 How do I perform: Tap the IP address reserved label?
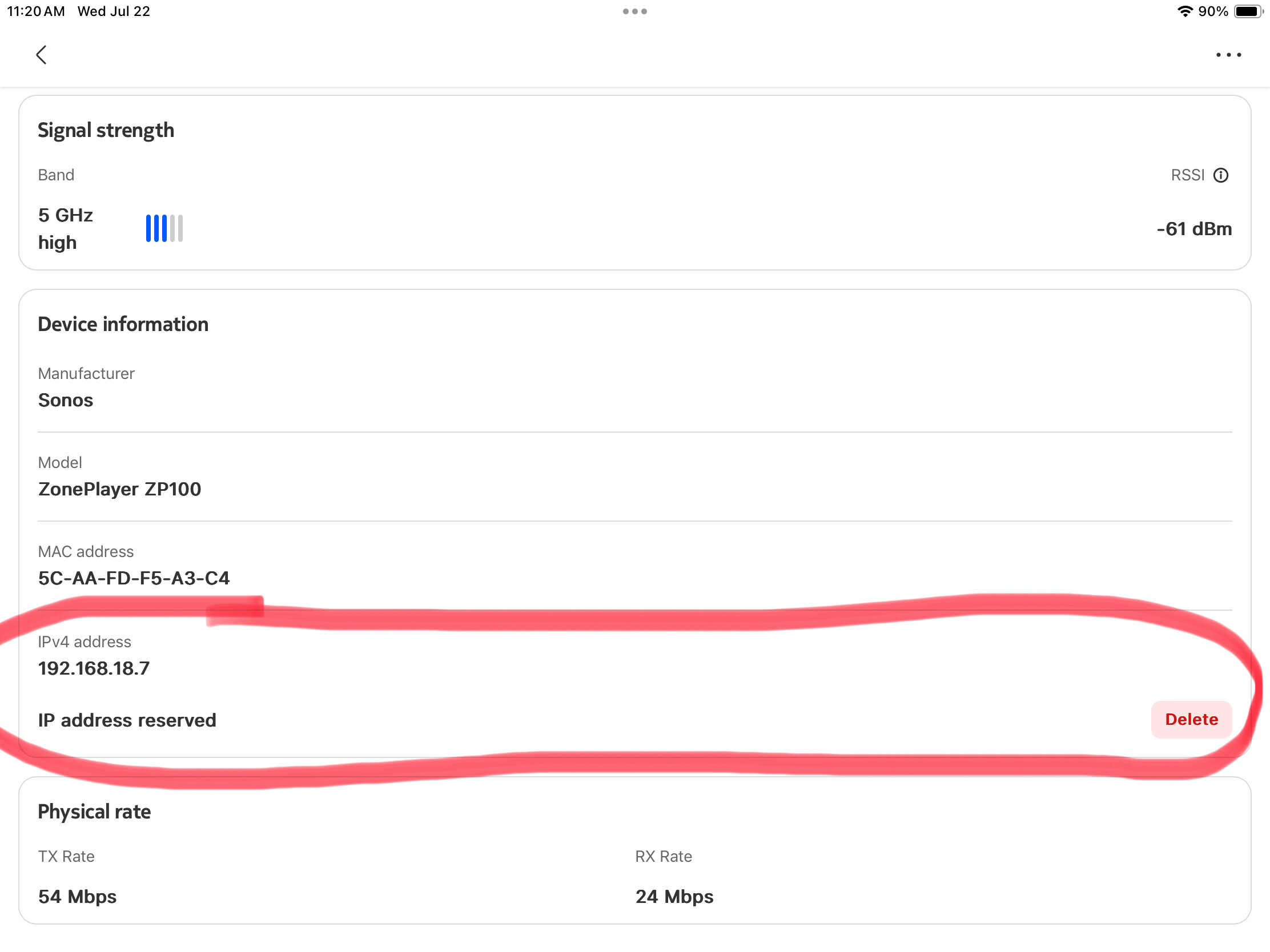127,720
